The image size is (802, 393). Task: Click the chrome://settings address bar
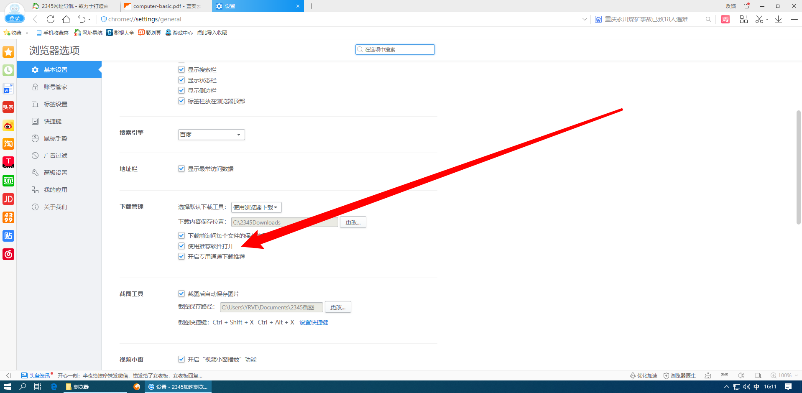tap(340, 19)
